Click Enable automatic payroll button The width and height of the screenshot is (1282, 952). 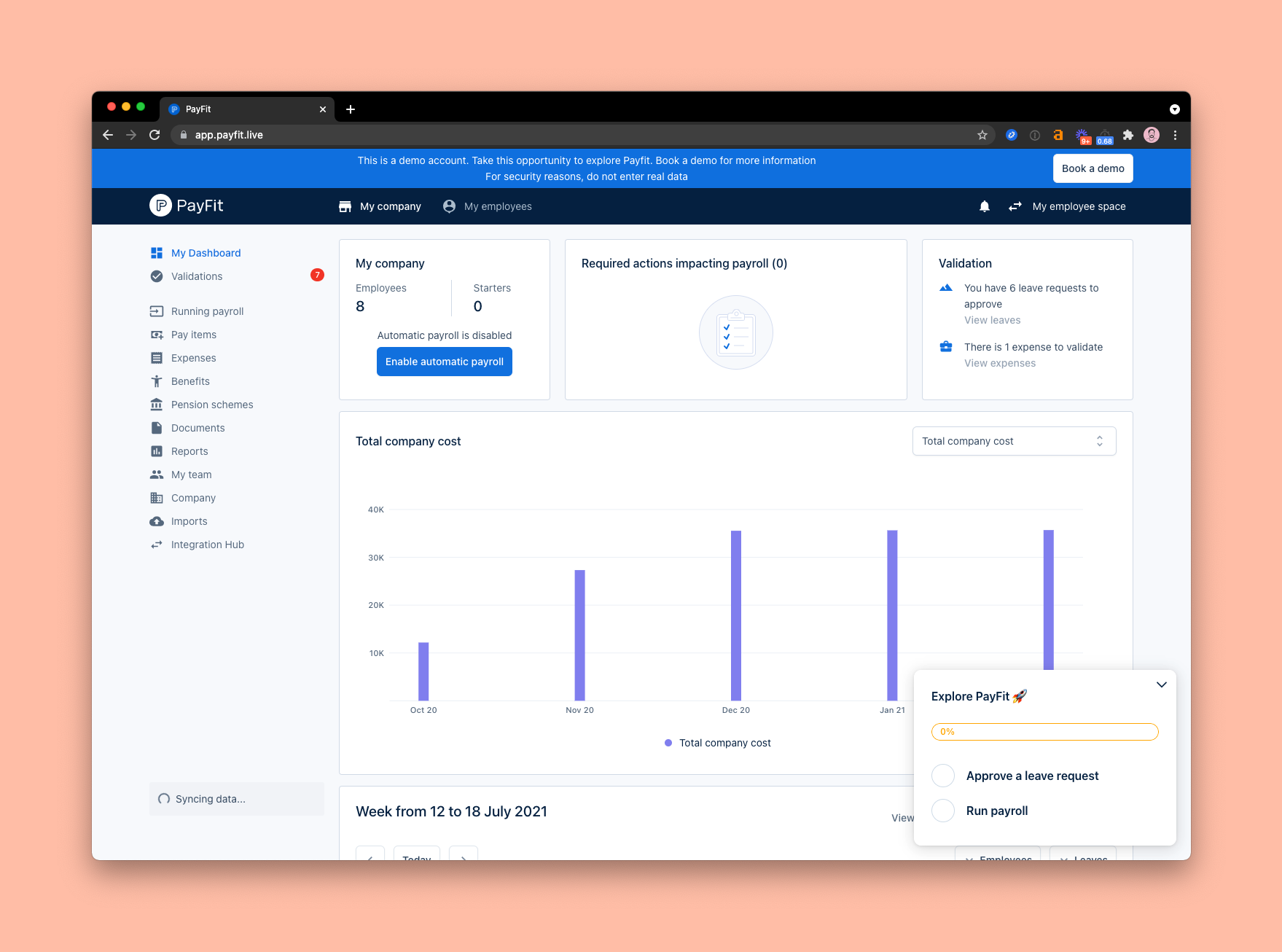coord(445,362)
